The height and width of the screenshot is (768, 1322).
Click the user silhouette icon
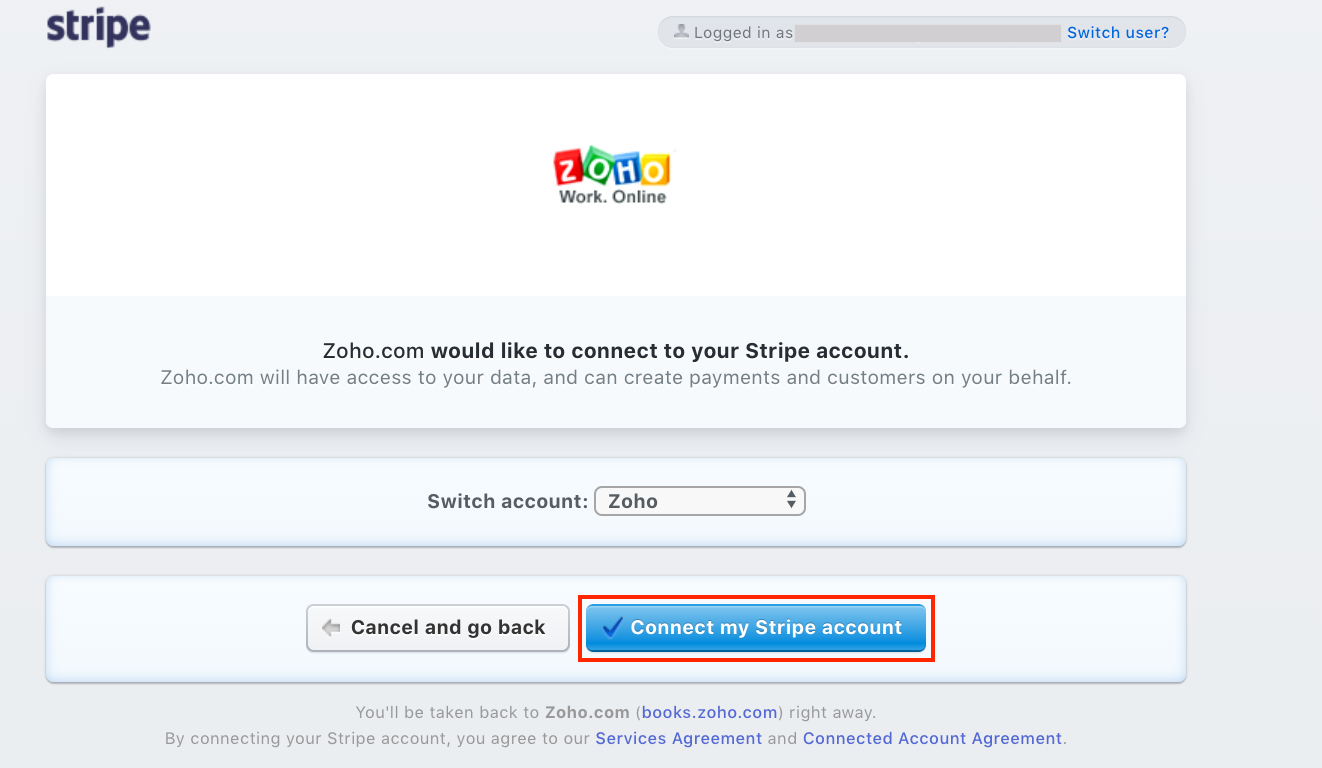(x=681, y=31)
